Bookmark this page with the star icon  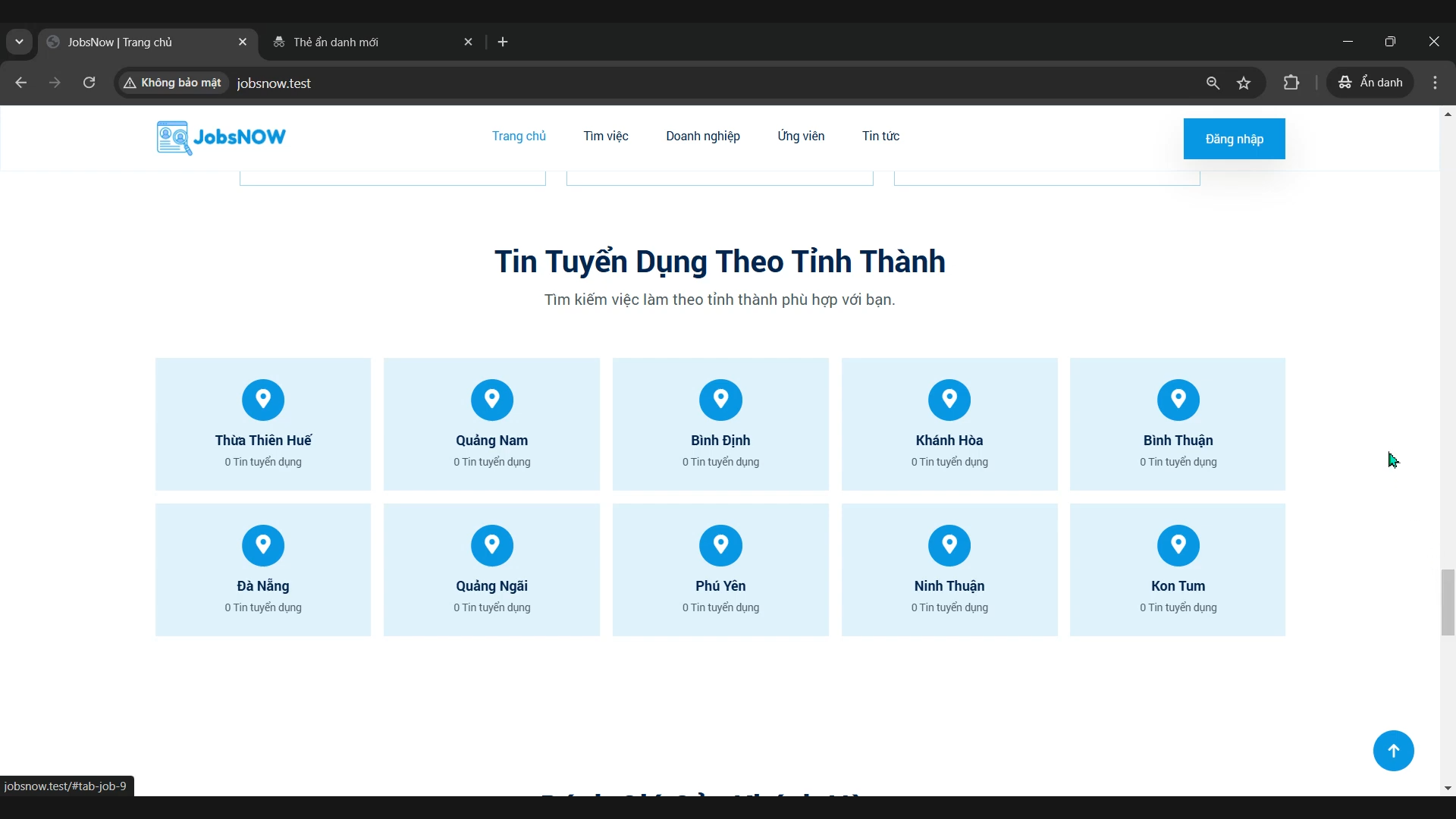pyautogui.click(x=1244, y=83)
